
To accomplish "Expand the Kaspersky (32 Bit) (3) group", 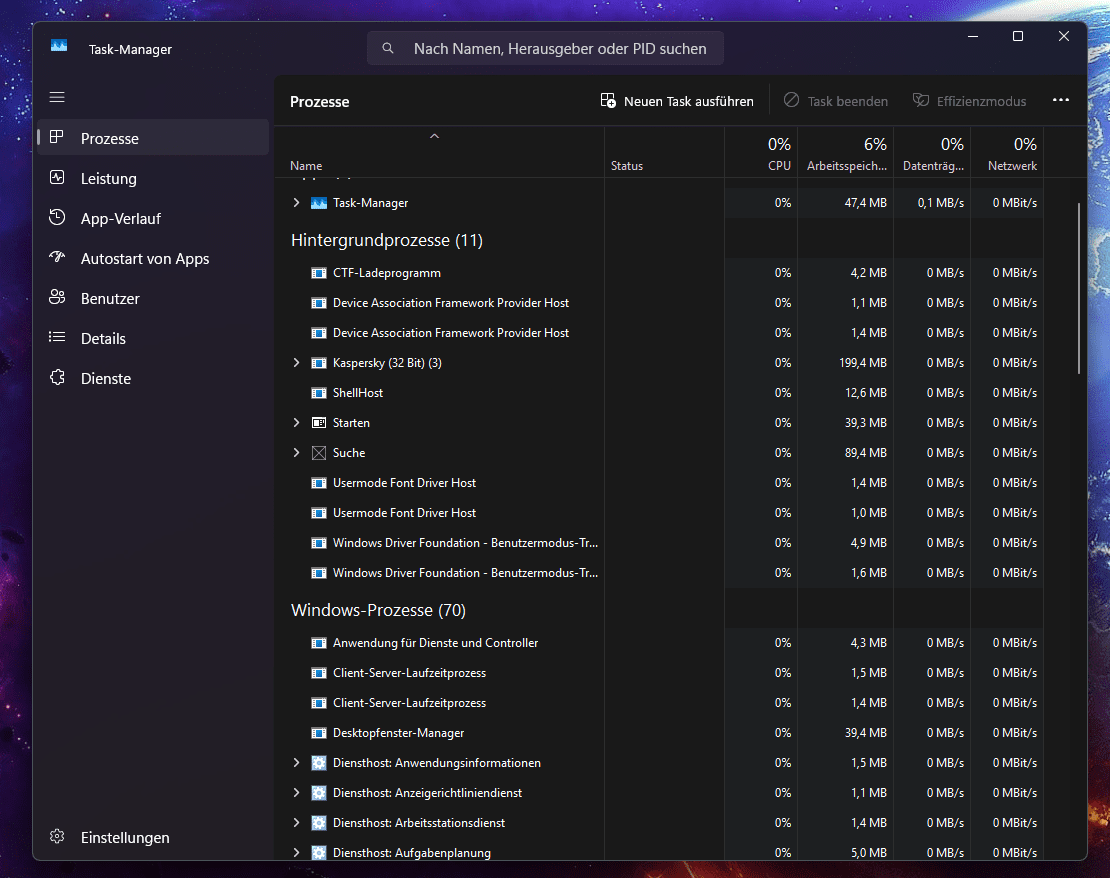I will pos(297,363).
